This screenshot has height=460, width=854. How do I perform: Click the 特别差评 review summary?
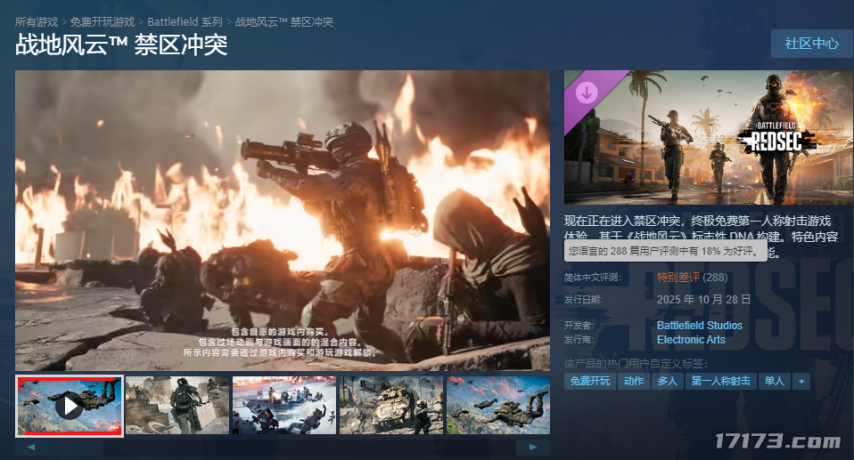[677, 277]
